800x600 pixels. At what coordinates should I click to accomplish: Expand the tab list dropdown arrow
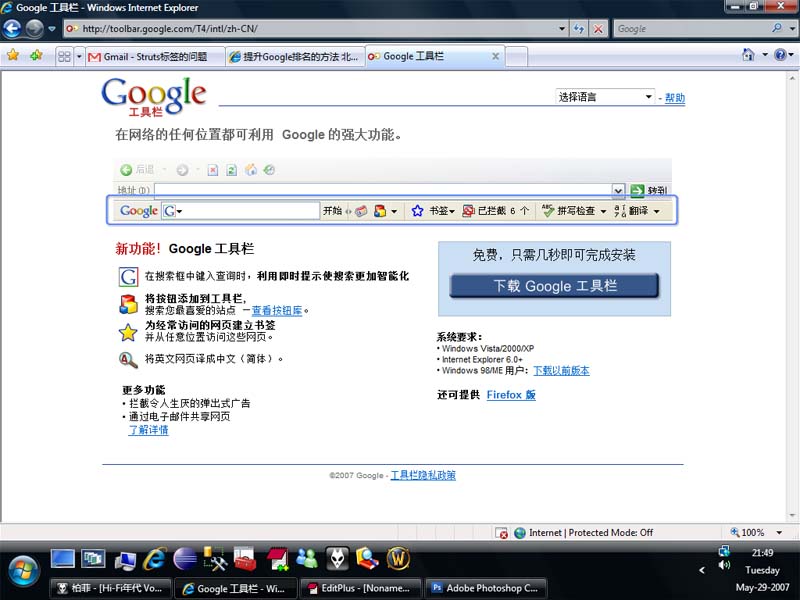(x=79, y=56)
